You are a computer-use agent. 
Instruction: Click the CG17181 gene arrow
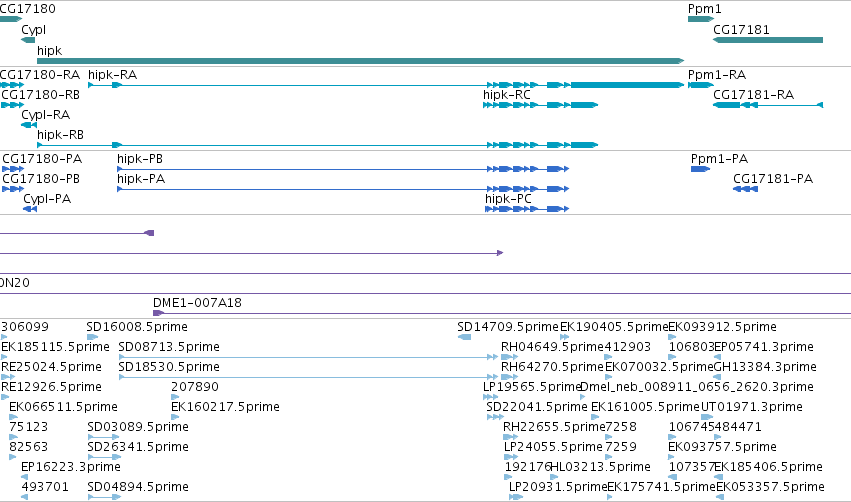(768, 40)
